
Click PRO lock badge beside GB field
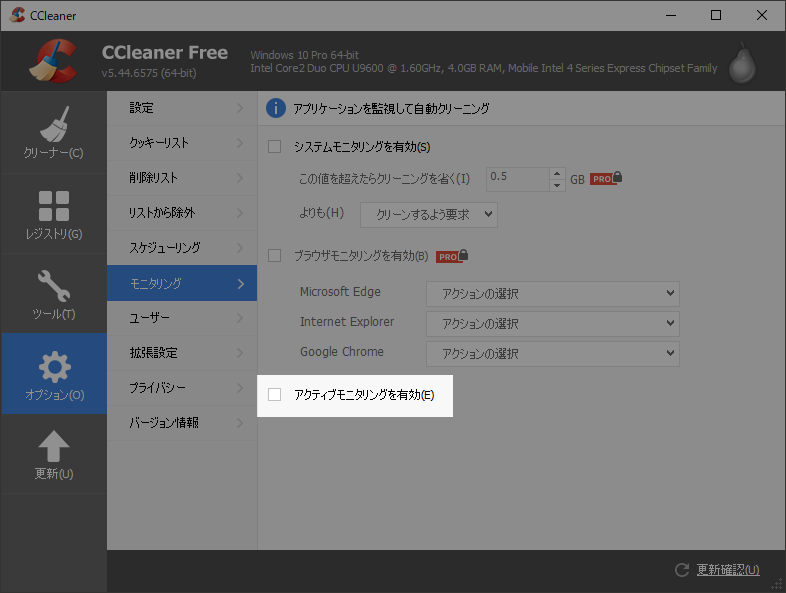click(x=606, y=178)
